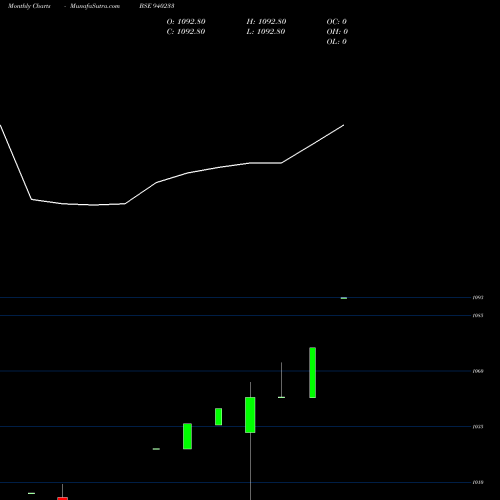The width and height of the screenshot is (500, 500).
Task: Click the 'OH: 0' indicator text
Action: [337, 32]
